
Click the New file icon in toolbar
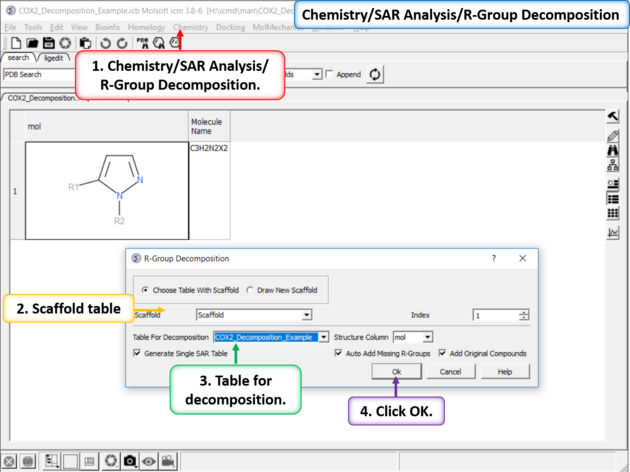point(17,44)
